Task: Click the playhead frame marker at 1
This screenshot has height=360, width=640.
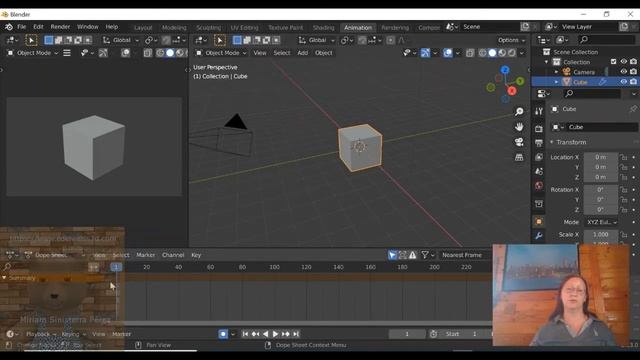Action: [116, 267]
